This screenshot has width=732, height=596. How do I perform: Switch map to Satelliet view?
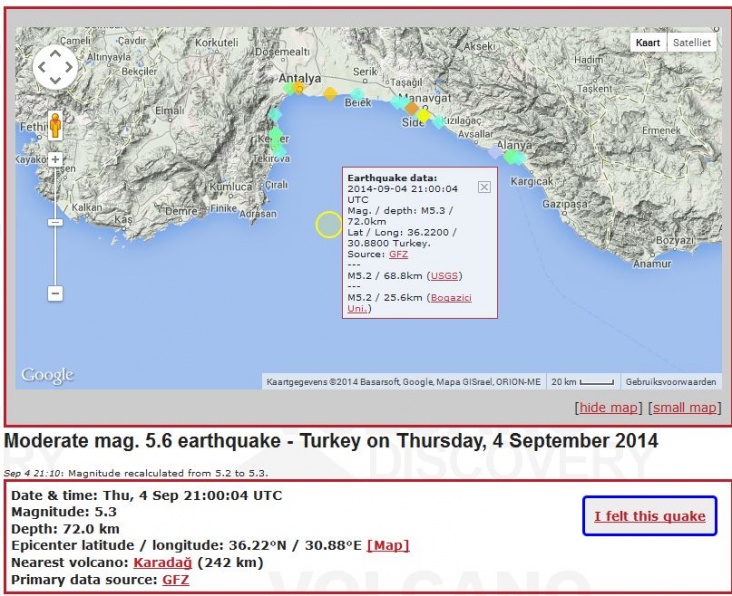click(x=691, y=43)
